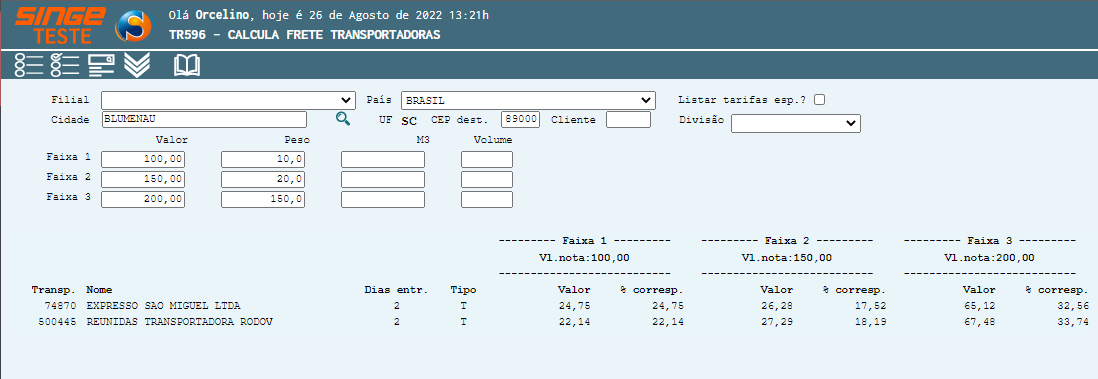Click the first list icon in the toolbar

click(29, 65)
